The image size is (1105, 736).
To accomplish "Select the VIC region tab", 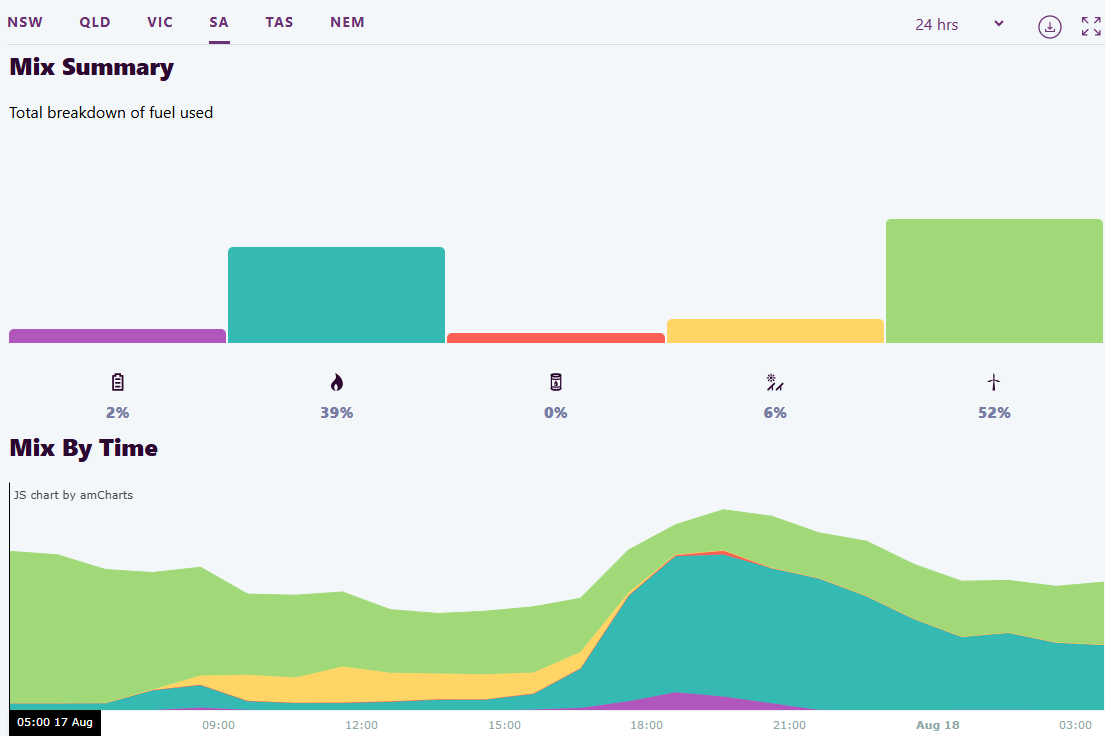I will click(x=160, y=22).
